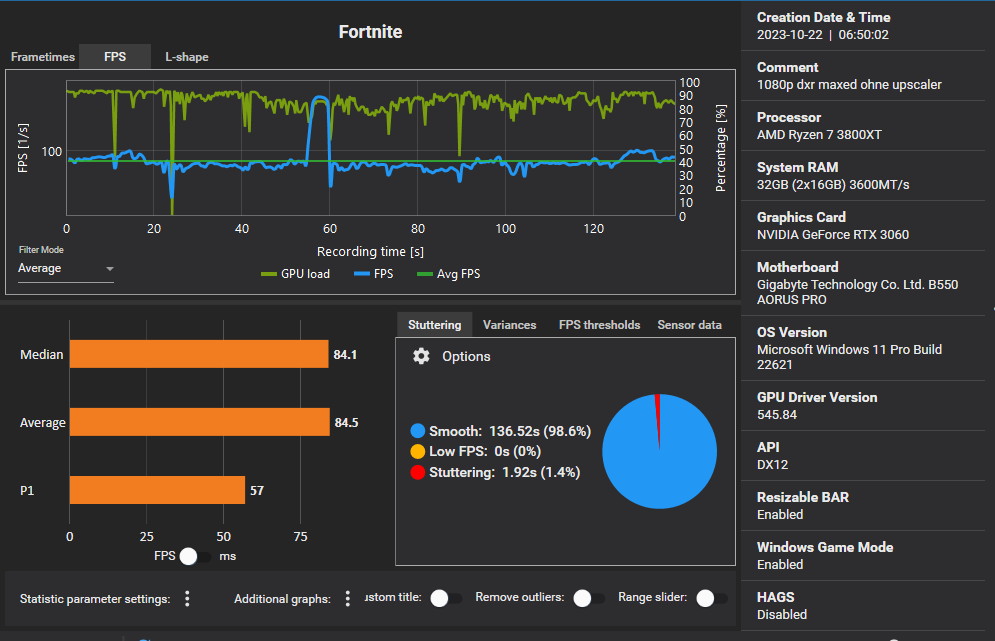Click the GPU driver version 545.84
The height and width of the screenshot is (641, 995).
tap(777, 414)
